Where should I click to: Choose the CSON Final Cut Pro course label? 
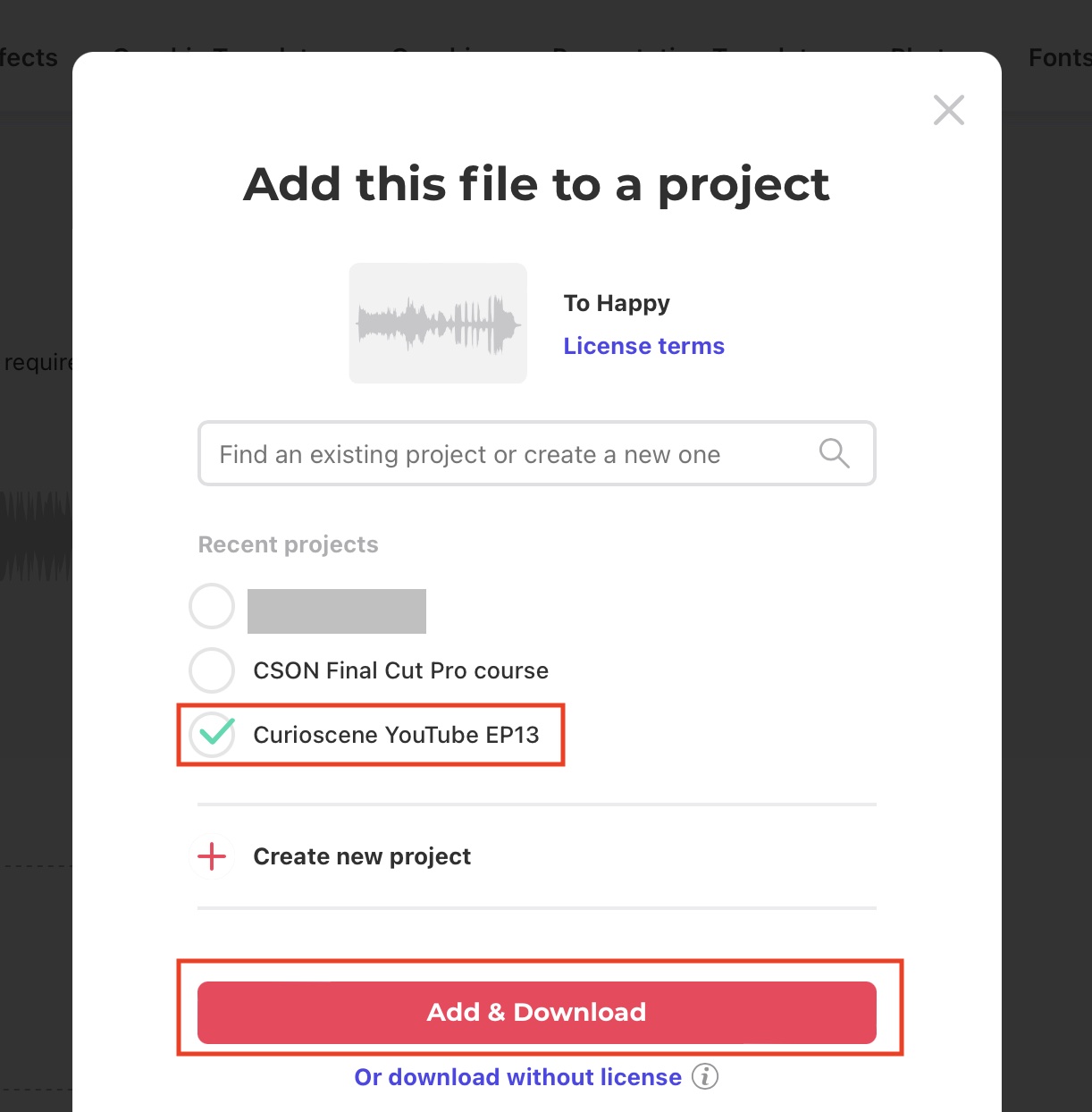[x=400, y=670]
